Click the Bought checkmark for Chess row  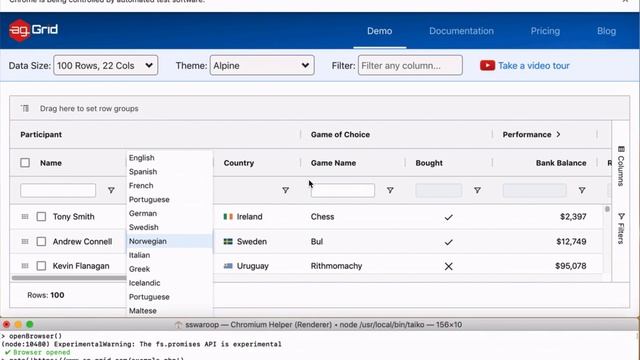click(449, 217)
